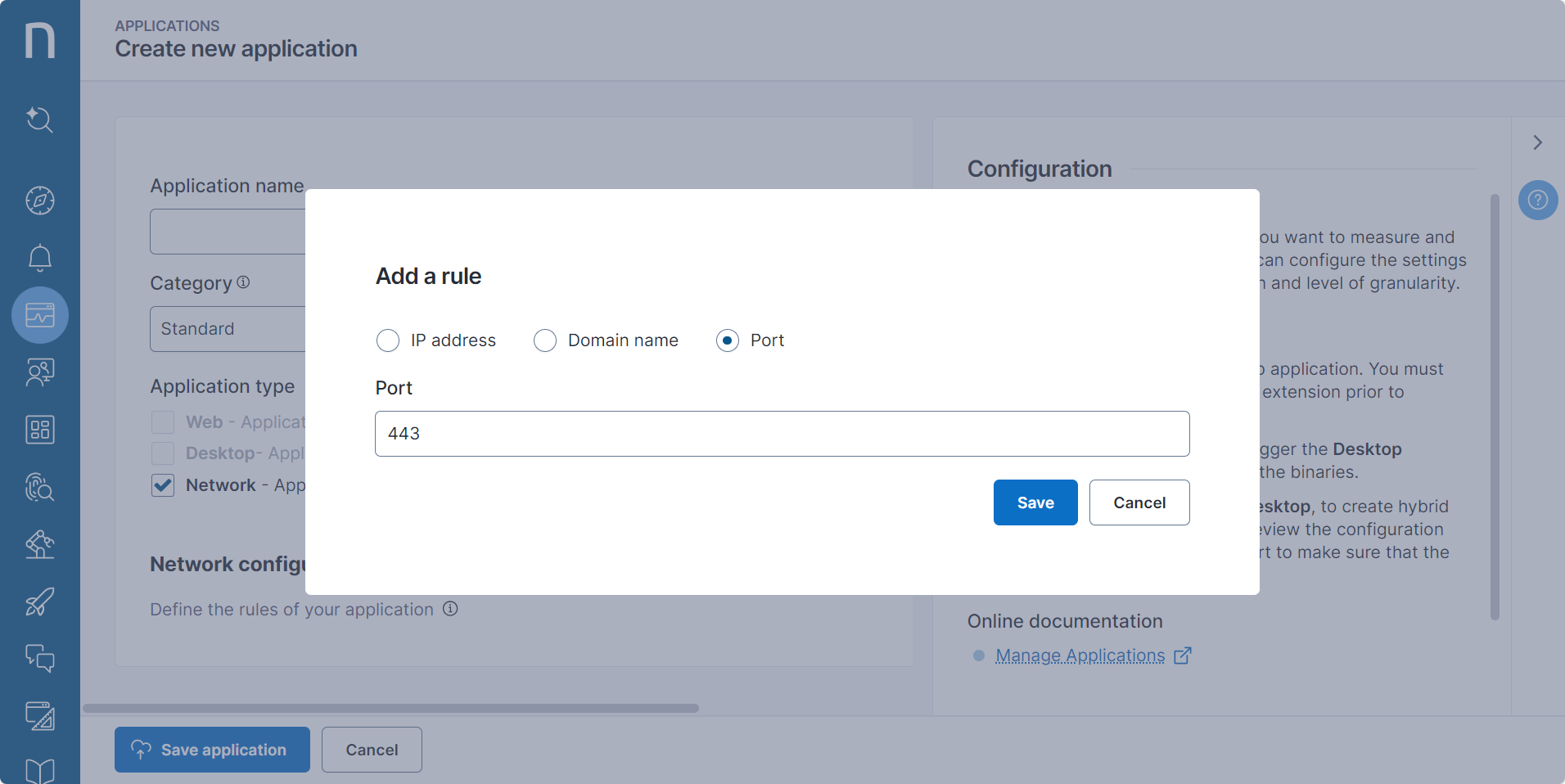Screen dimensions: 1565x784
Task: Open the fingerprint investigation icon
Action: pos(39,487)
